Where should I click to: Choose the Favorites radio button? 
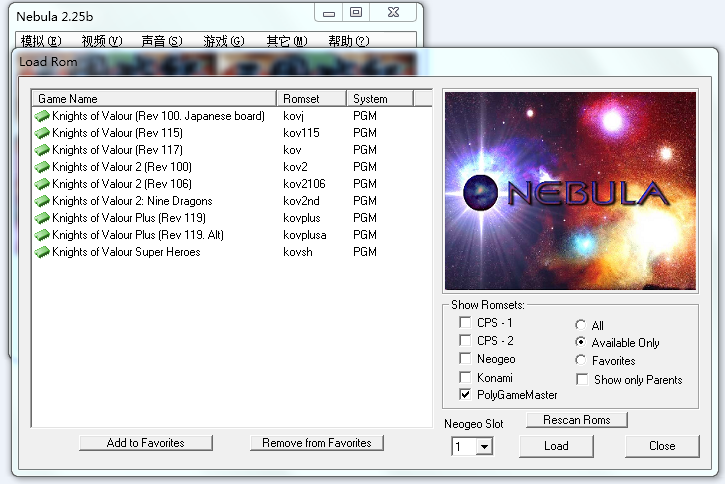pos(581,360)
